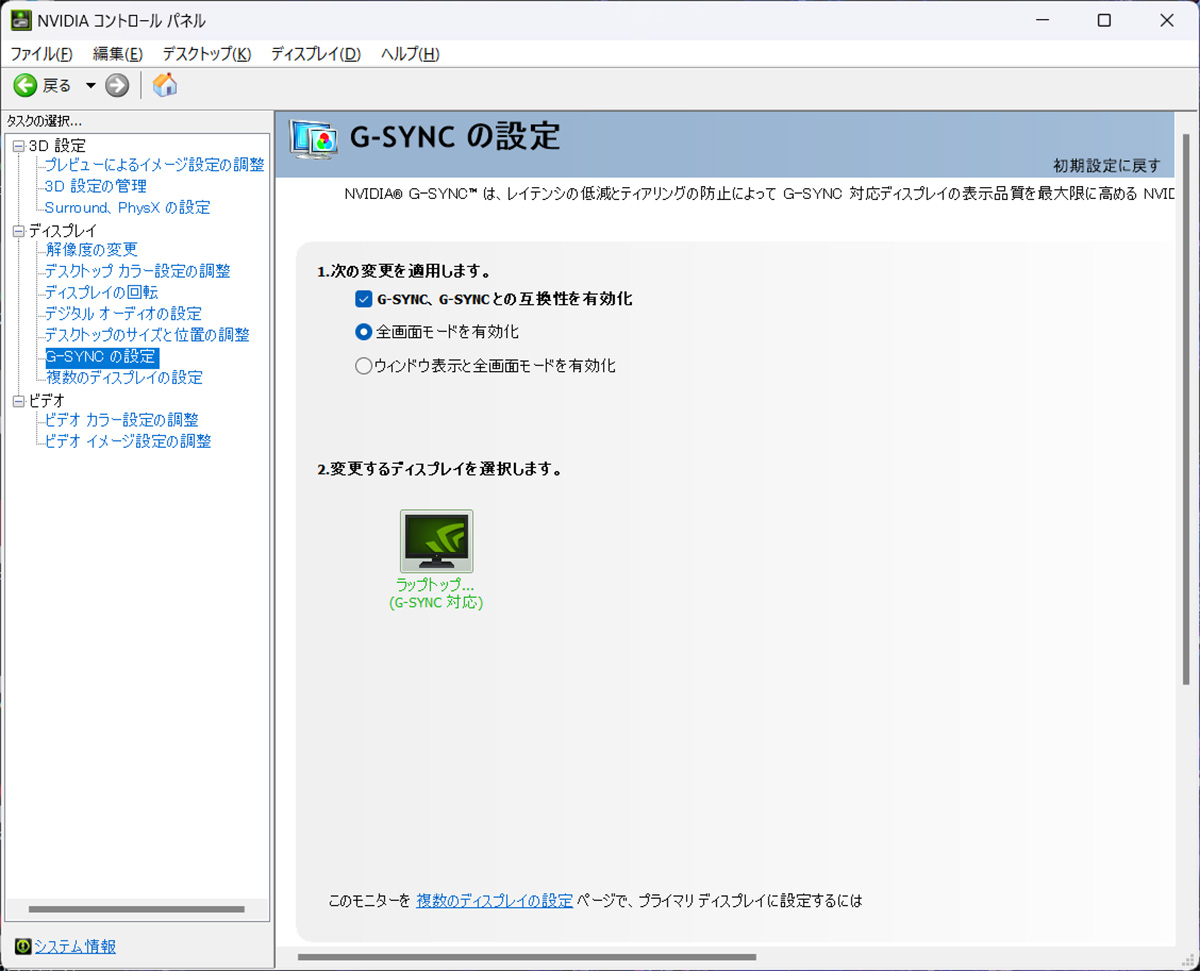Screen dimensions: 1200x971
Task: Click the main panel horizontal scrollbar
Action: (x=528, y=957)
